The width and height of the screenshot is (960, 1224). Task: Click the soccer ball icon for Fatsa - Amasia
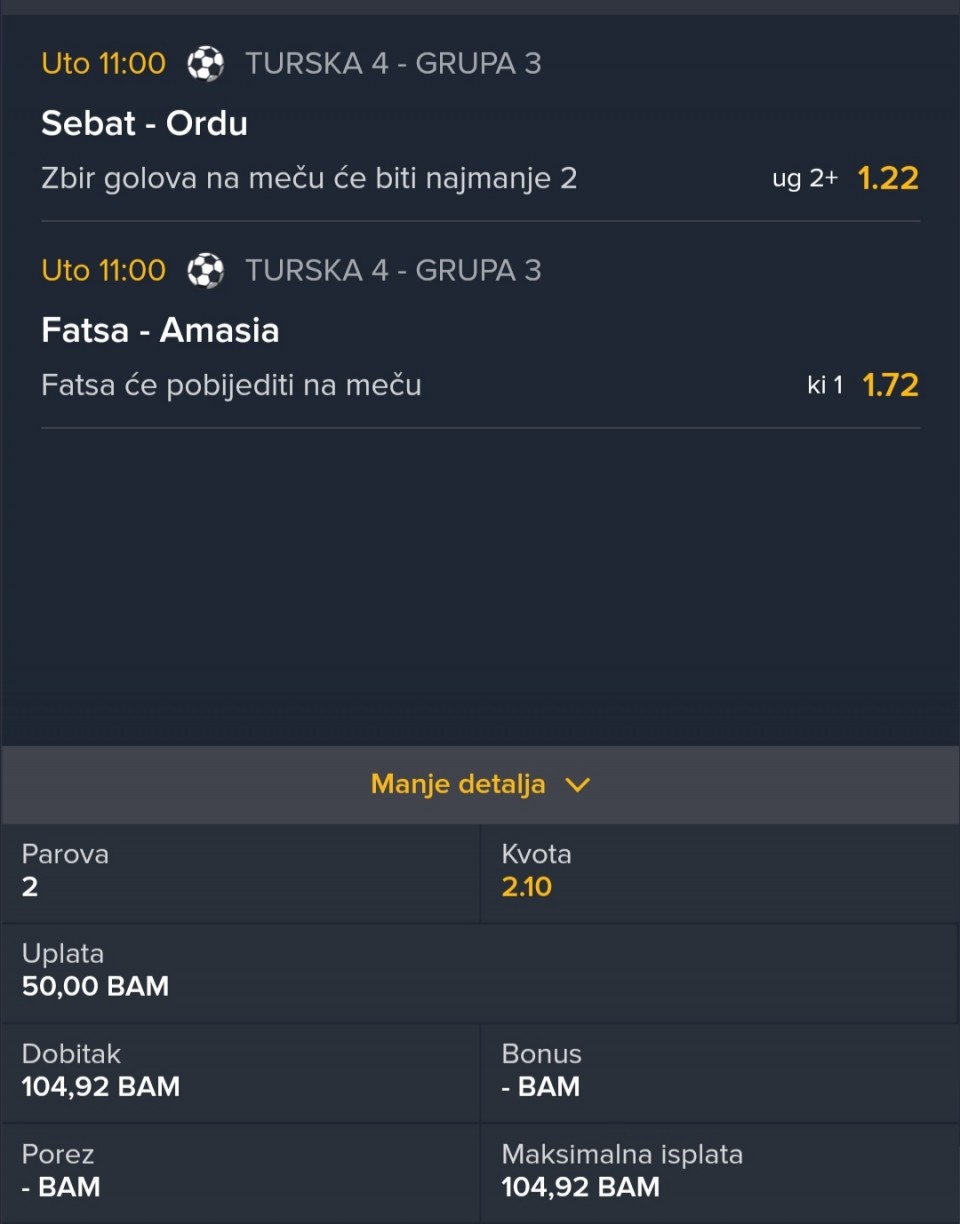(205, 270)
